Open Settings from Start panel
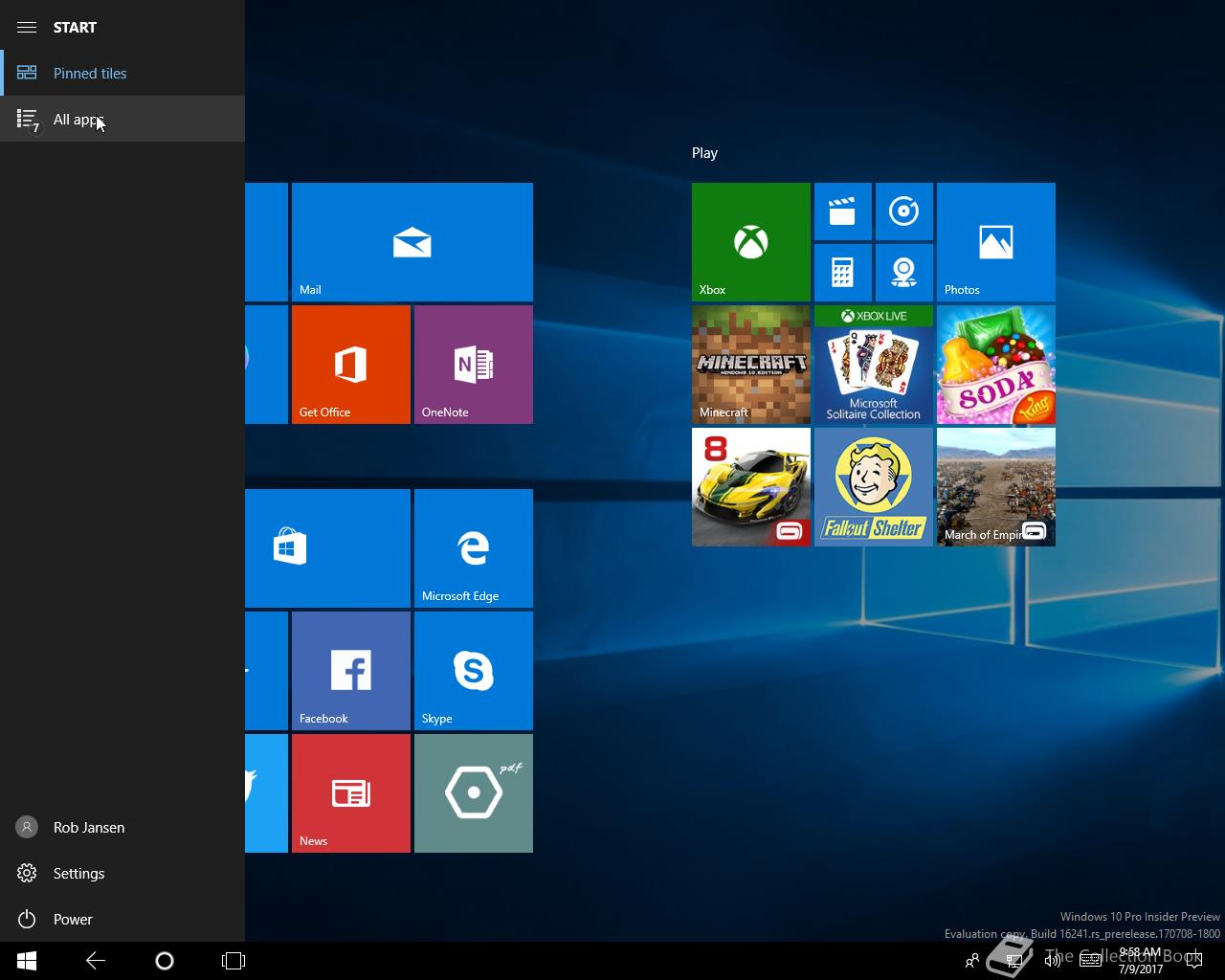Viewport: 1225px width, 980px height. click(x=122, y=873)
